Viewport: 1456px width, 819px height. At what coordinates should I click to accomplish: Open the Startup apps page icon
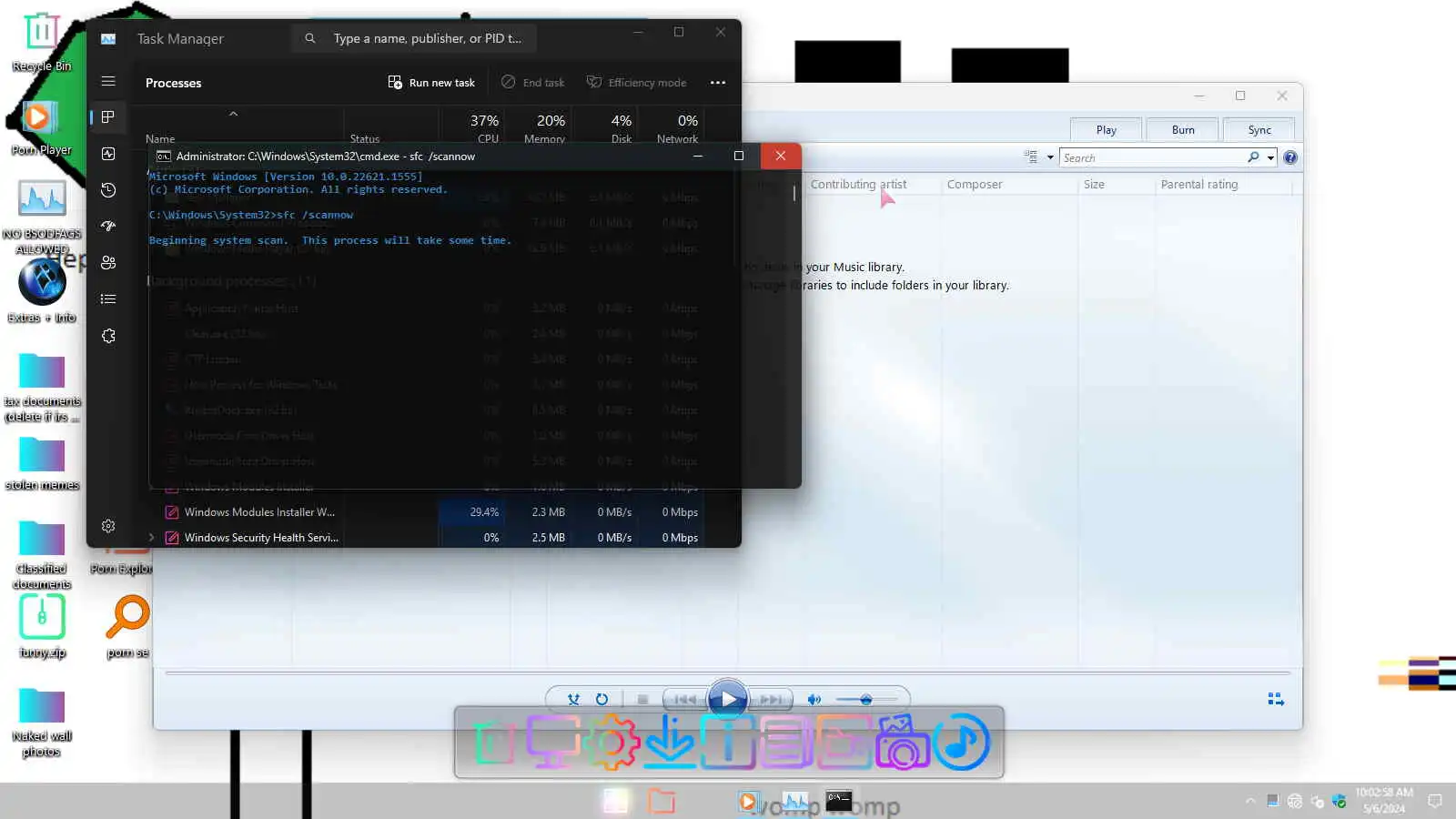(108, 226)
